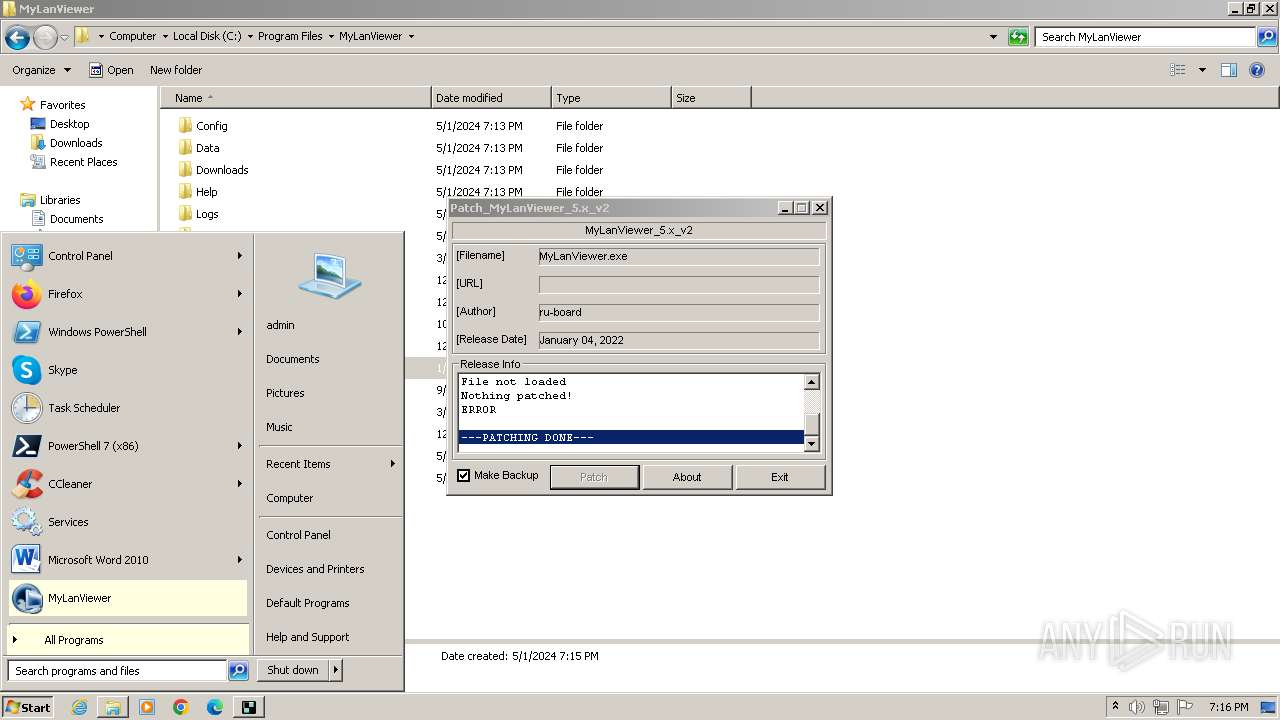Viewport: 1280px width, 720px height.
Task: Open Control Panel icon in Start menu list
Action: pos(27,256)
